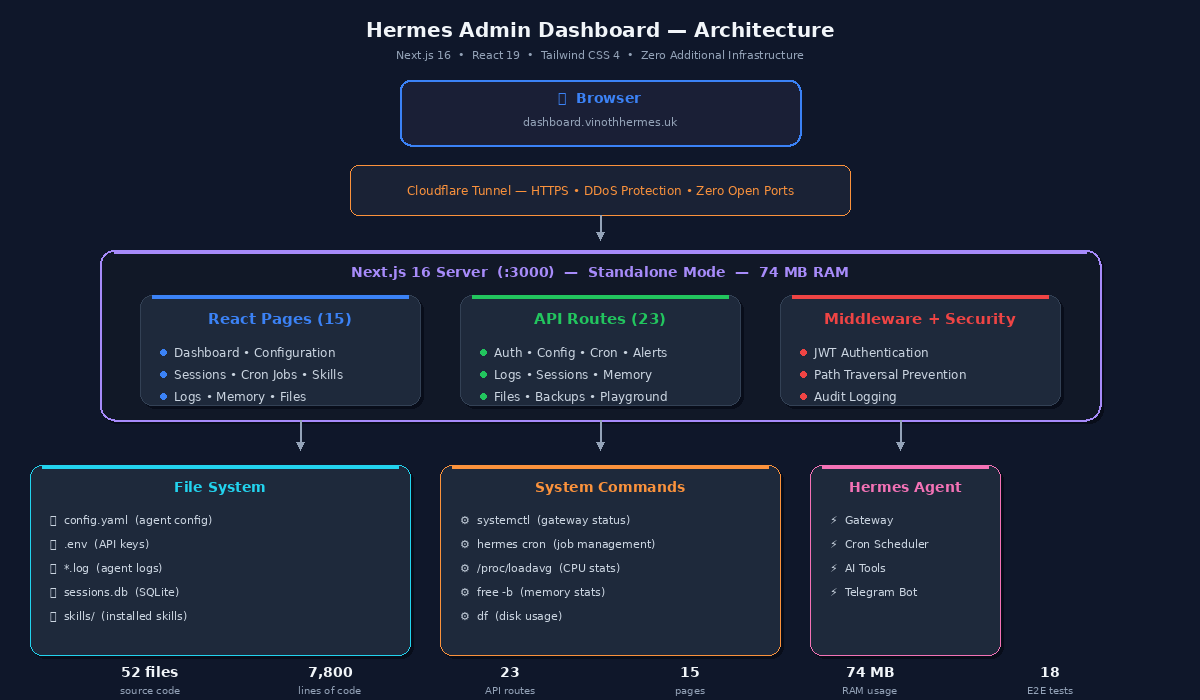Click the /proc/loadavg (CPU stats) text
Screen dimensions: 1200x700
pyautogui.click(x=548, y=568)
